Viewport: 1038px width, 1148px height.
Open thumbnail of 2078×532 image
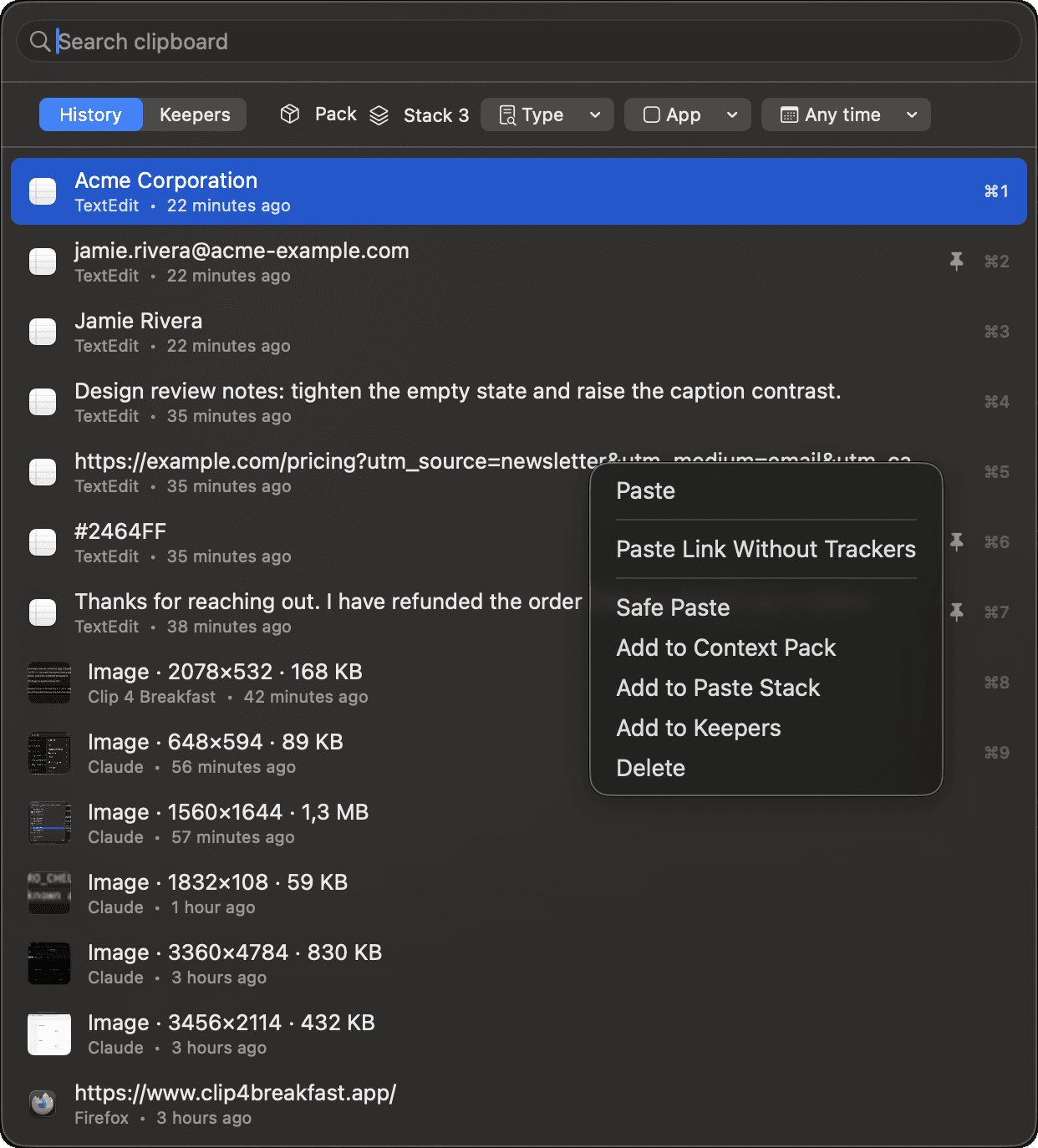tap(49, 683)
